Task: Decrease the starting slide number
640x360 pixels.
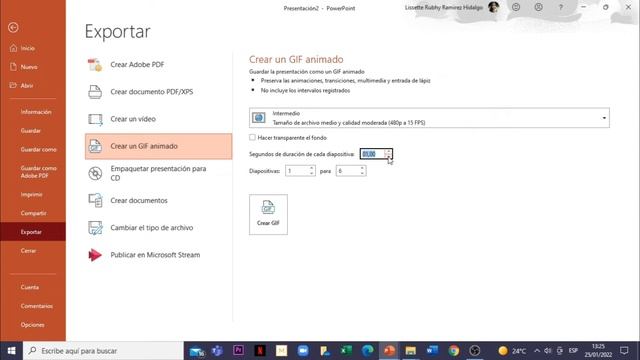Action: 312,173
